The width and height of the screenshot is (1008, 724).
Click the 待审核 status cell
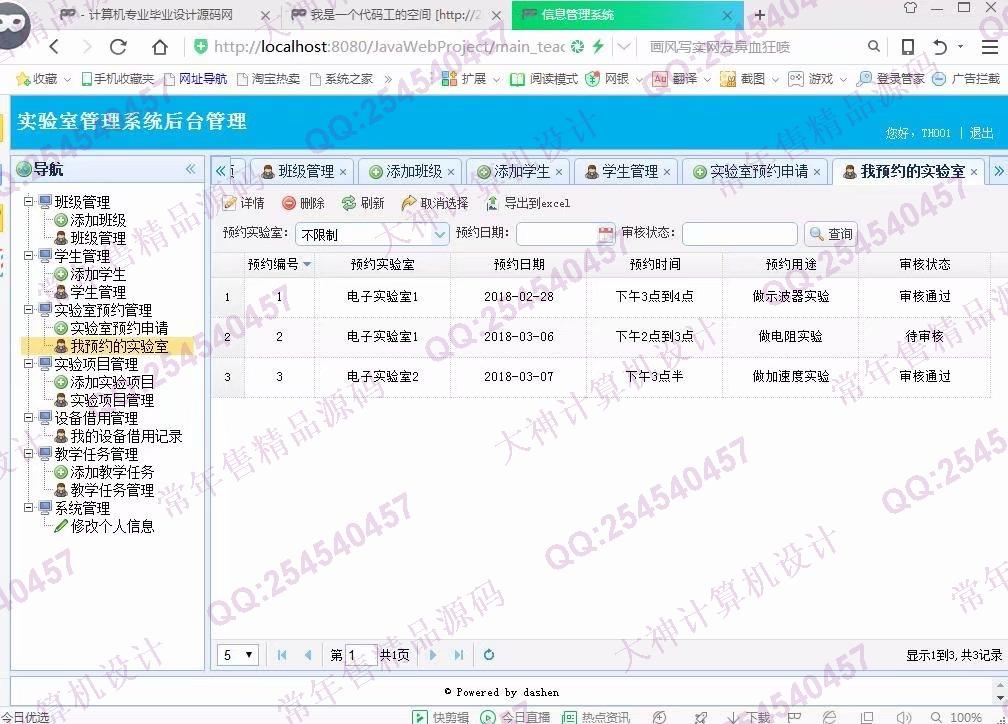[924, 336]
